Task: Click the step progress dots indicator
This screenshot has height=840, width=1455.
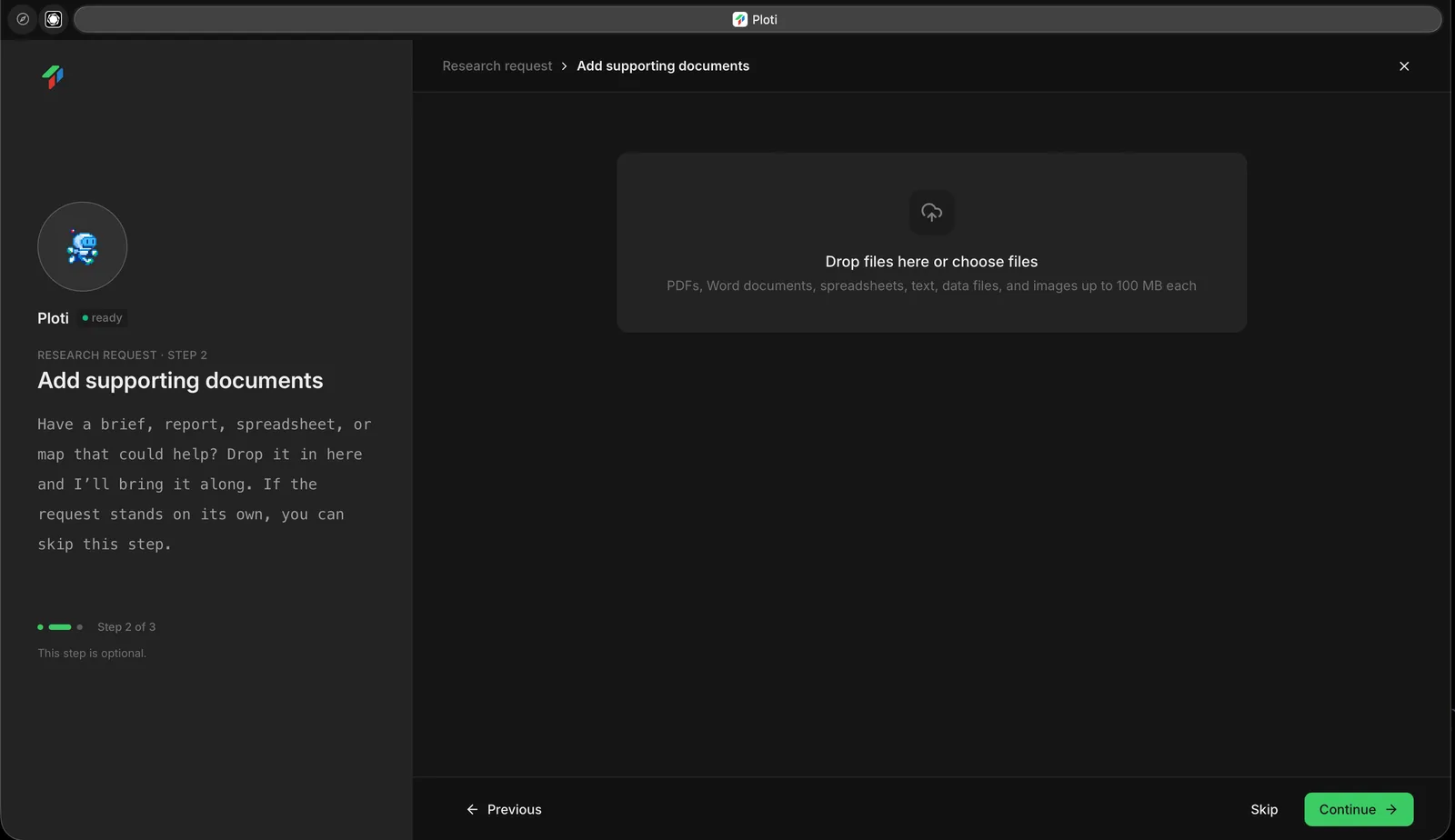Action: tap(60, 627)
